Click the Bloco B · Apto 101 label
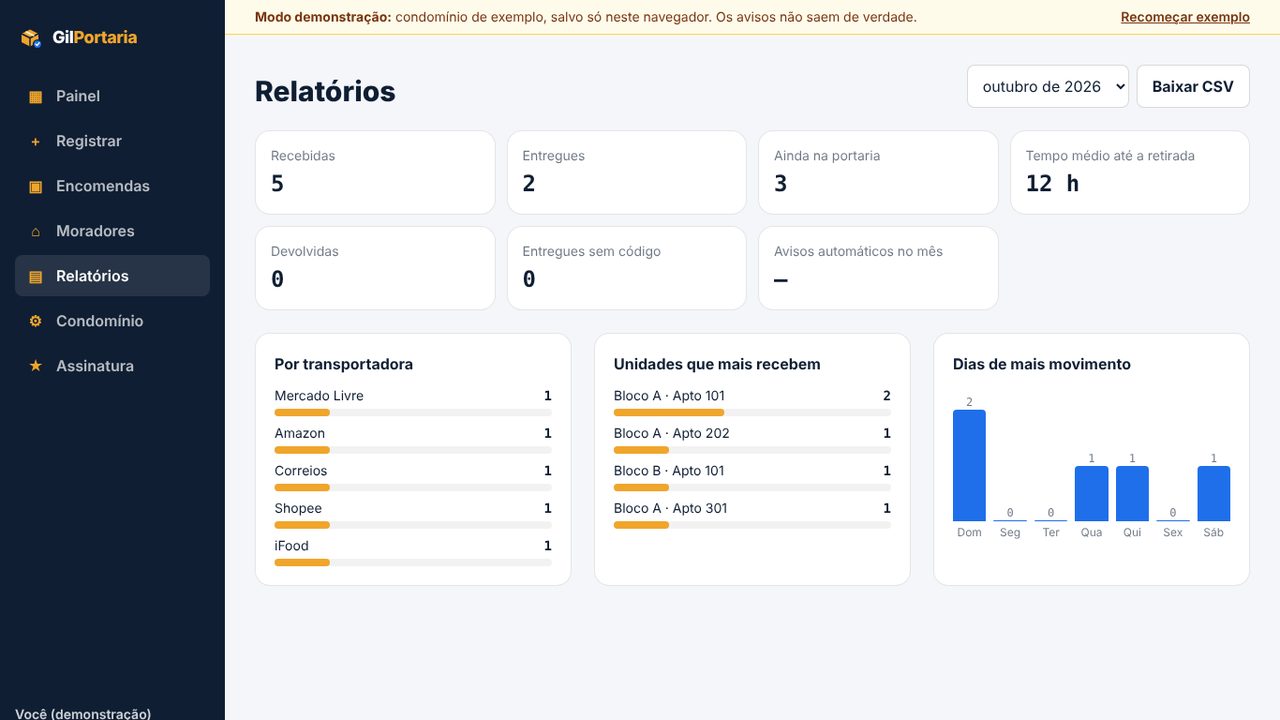This screenshot has height=720, width=1280. (669, 471)
